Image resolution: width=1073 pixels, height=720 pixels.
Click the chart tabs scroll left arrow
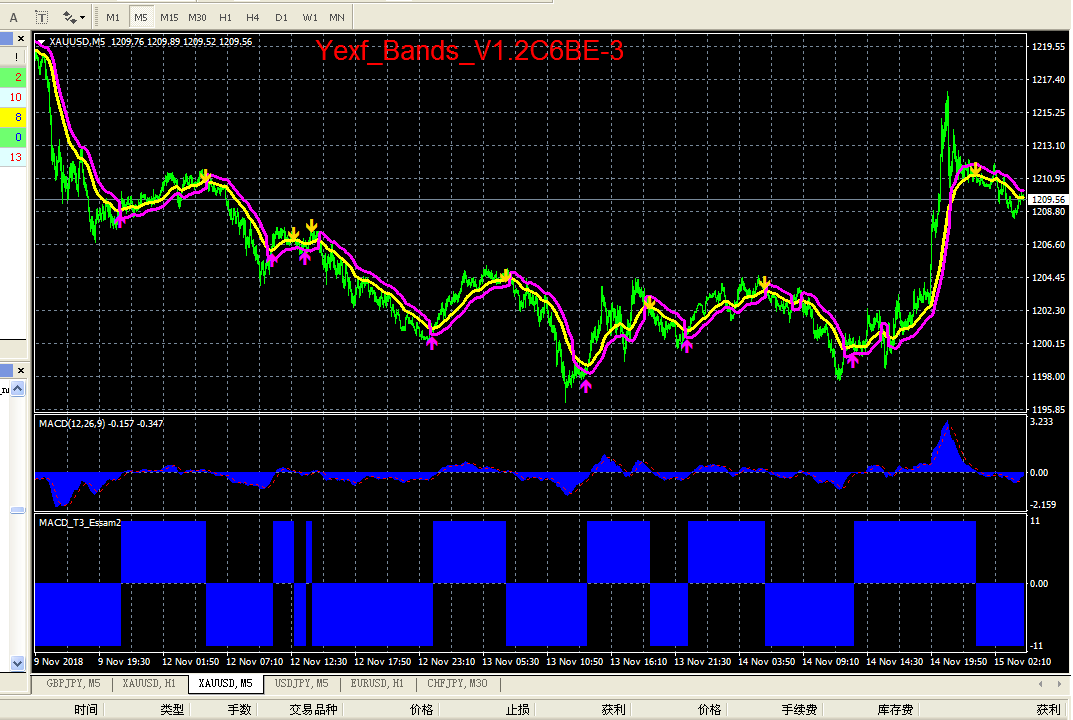(x=1040, y=684)
